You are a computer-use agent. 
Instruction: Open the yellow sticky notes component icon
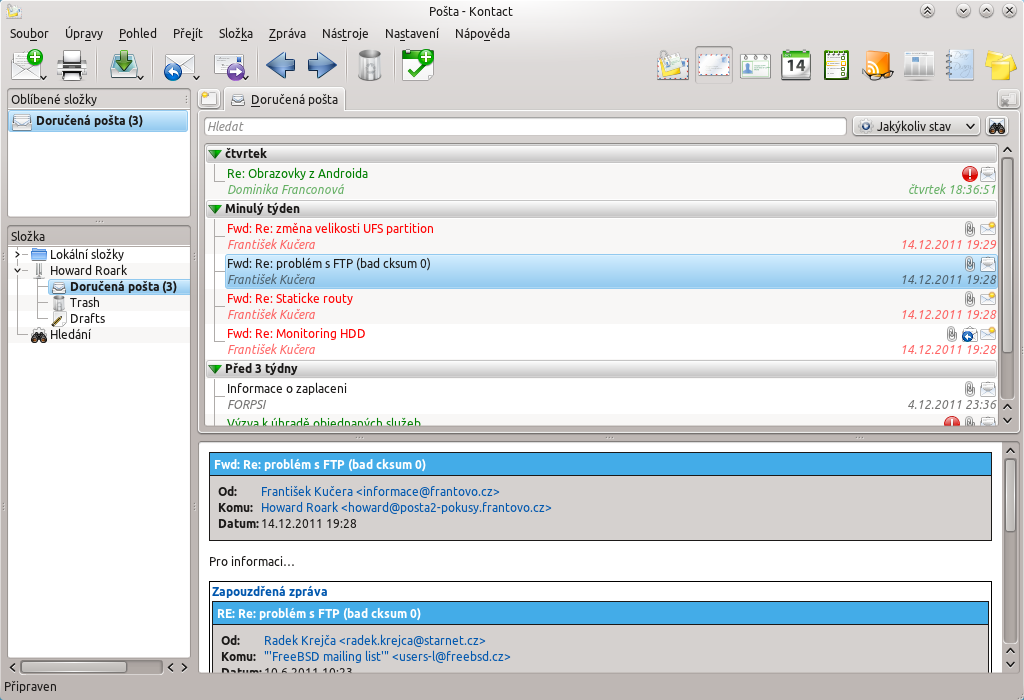[1000, 65]
